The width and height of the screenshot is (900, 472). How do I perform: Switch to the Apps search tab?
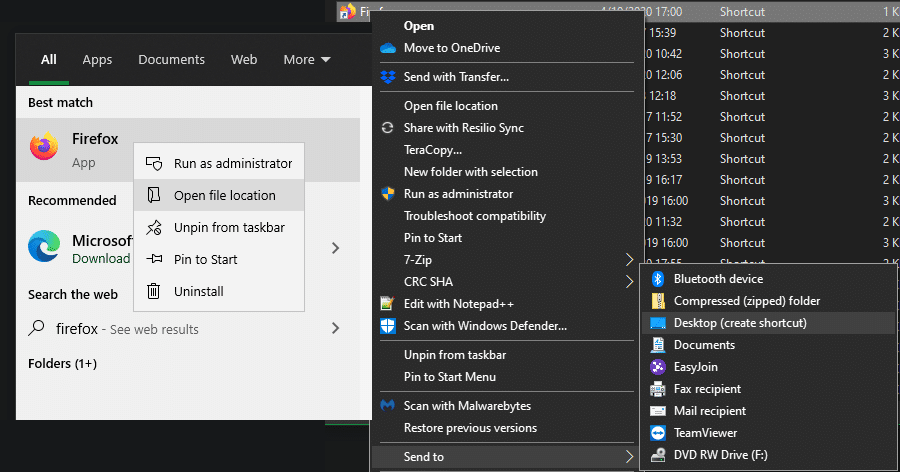97,60
